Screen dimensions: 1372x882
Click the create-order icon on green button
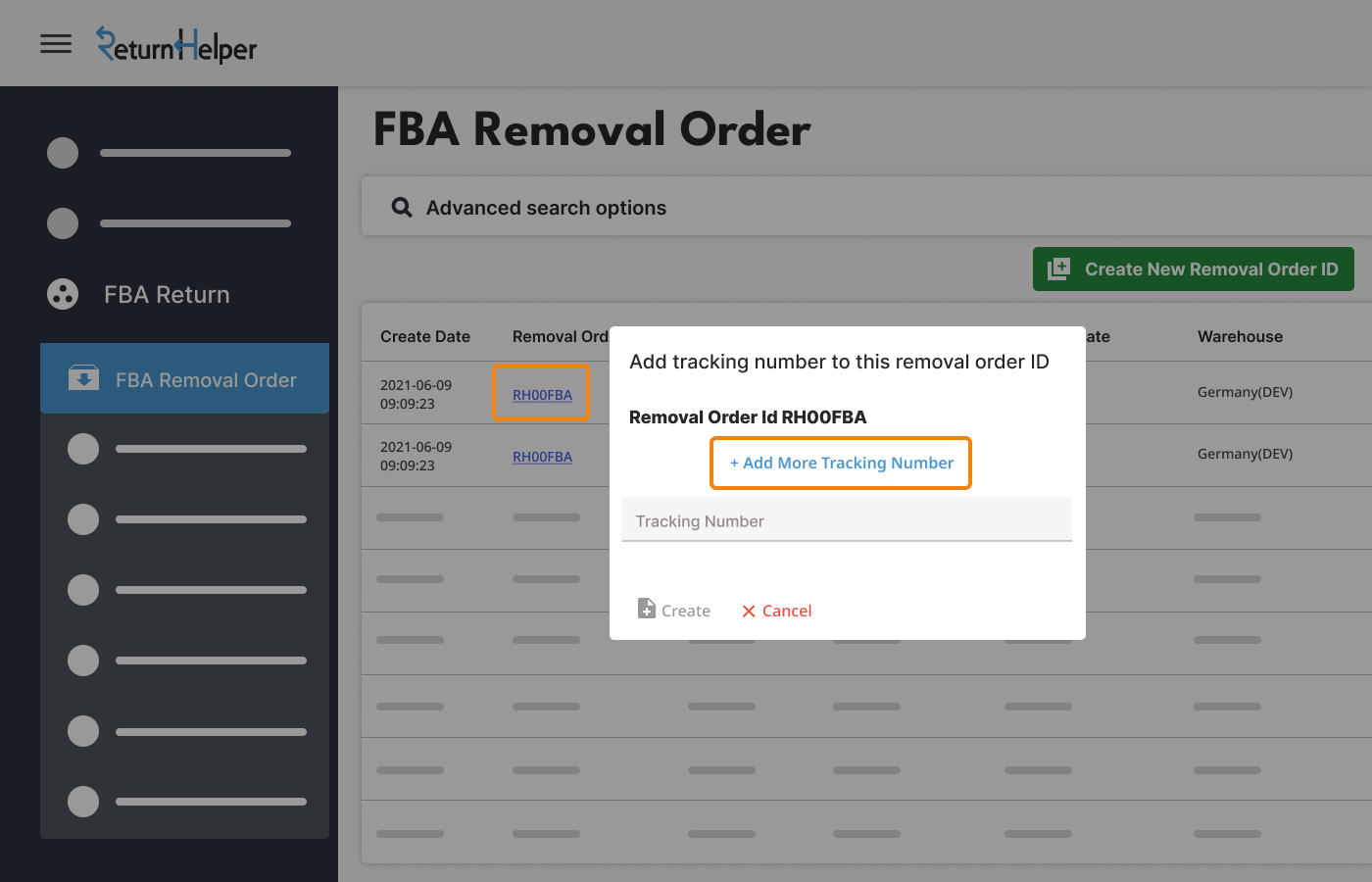coord(1058,269)
